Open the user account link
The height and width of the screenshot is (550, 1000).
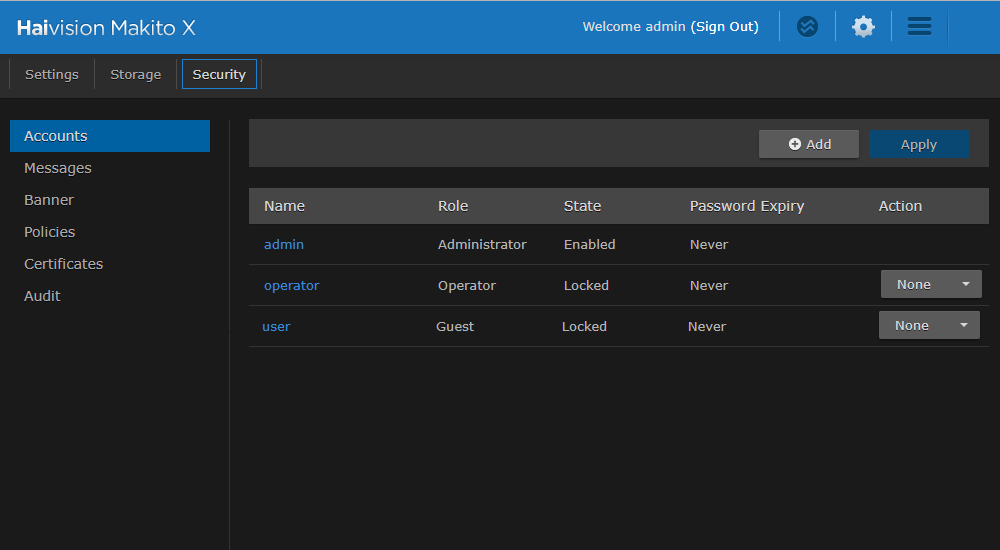(x=276, y=327)
